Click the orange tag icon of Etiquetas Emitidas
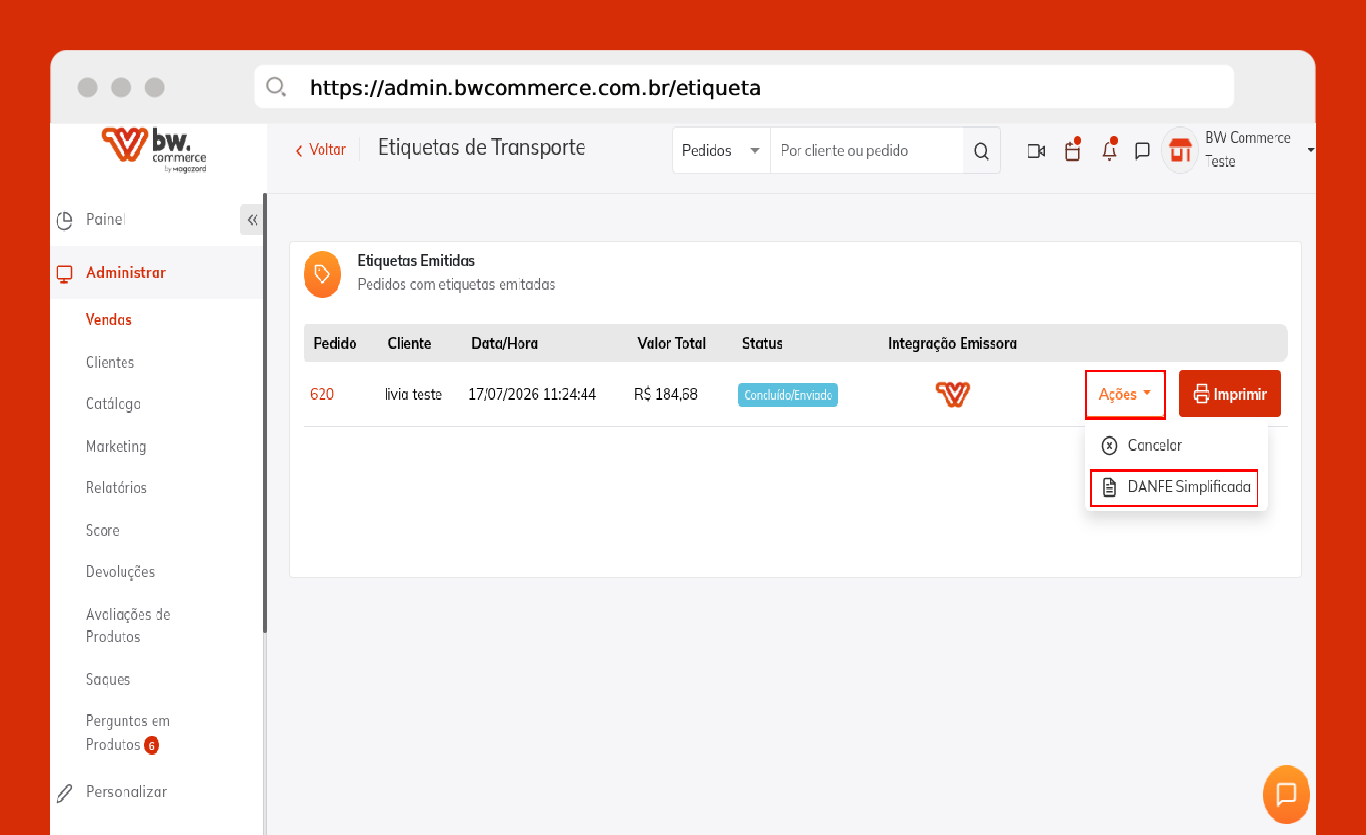 point(322,274)
